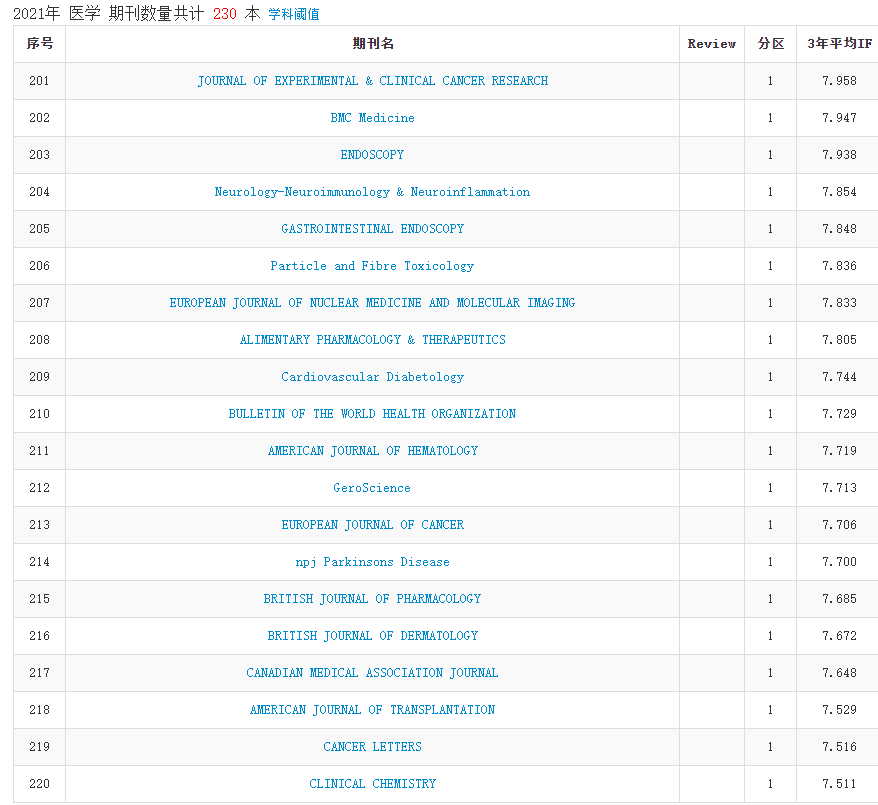Viewport: 878px width, 805px height.
Task: Open the BMC Medicine journal link
Action: click(372, 118)
